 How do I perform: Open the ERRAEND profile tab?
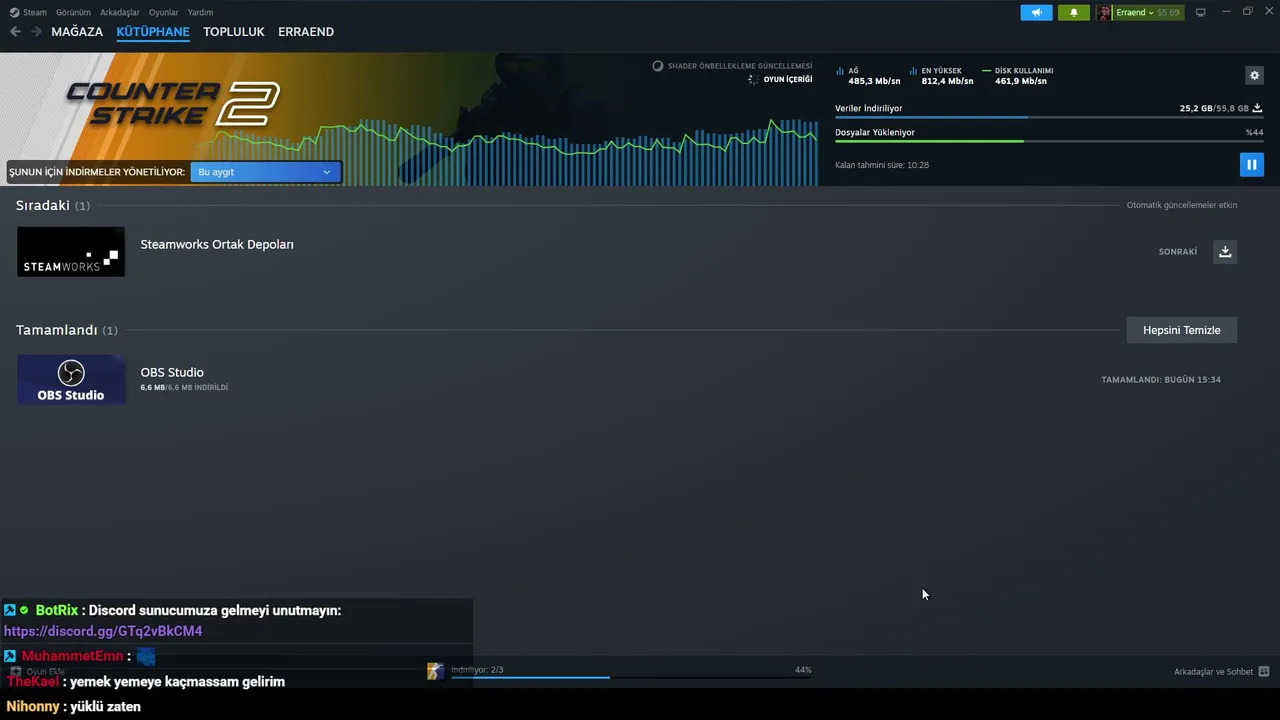click(306, 32)
